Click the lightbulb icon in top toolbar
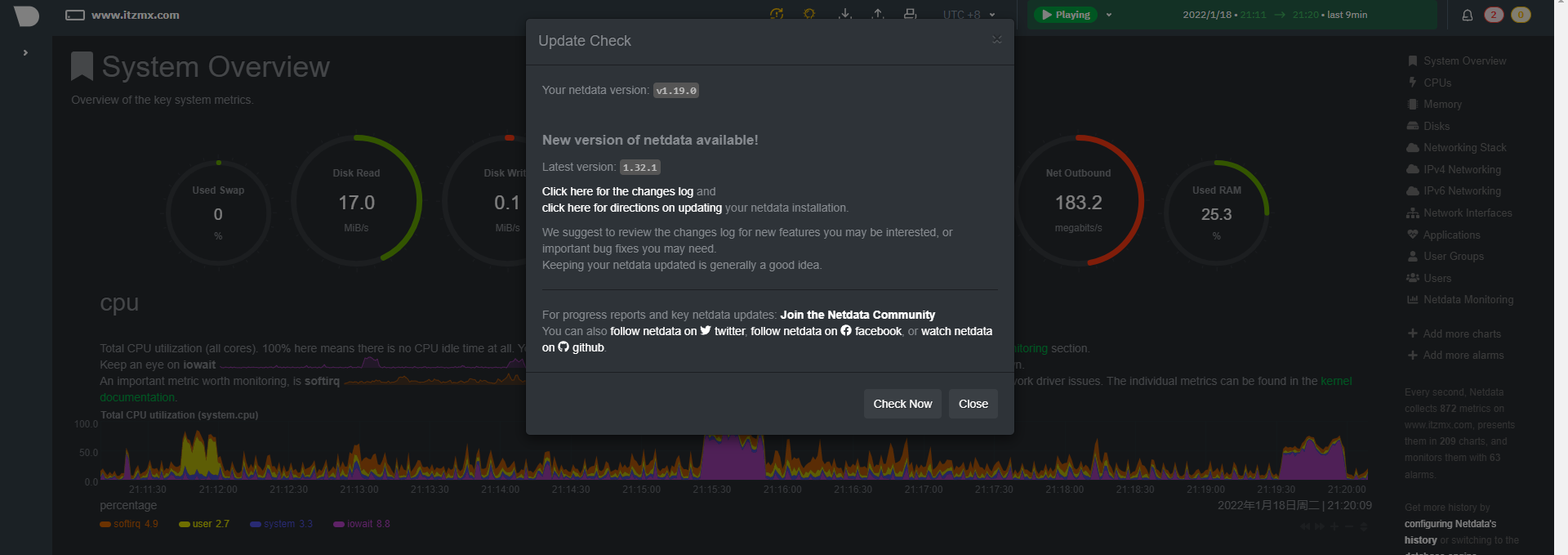The width and height of the screenshot is (1568, 555). (809, 14)
